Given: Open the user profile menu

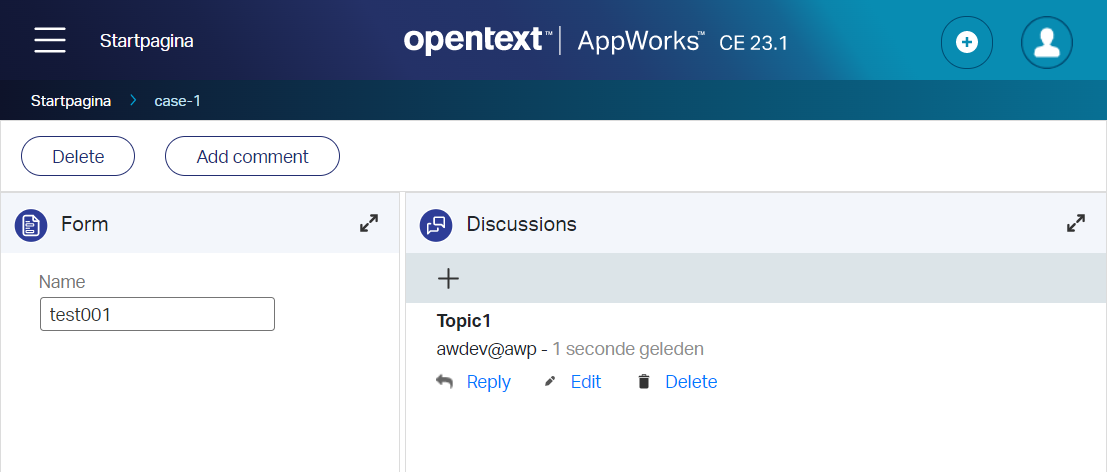Looking at the screenshot, I should 1046,42.
